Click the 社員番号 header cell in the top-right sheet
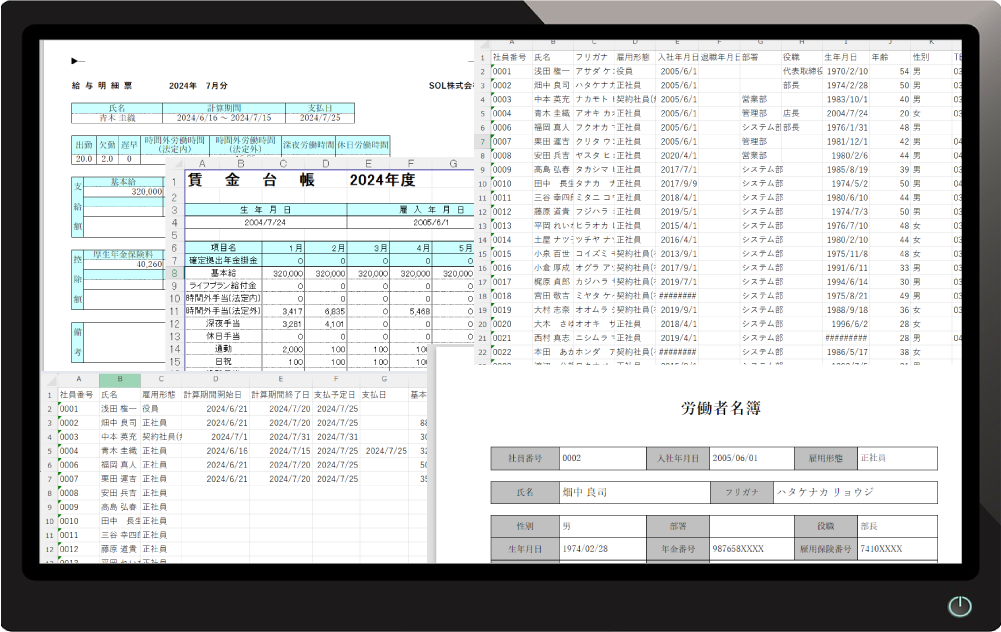This screenshot has height=632, width=1001. pos(510,57)
